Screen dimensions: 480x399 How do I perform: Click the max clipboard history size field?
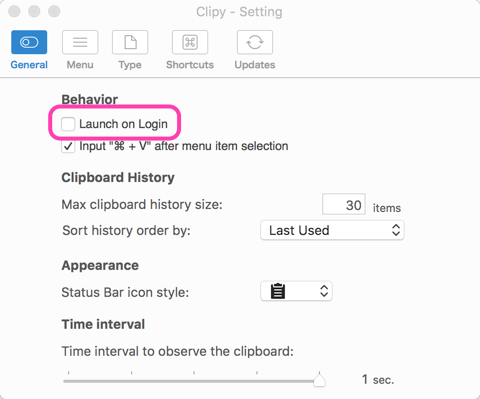[344, 204]
